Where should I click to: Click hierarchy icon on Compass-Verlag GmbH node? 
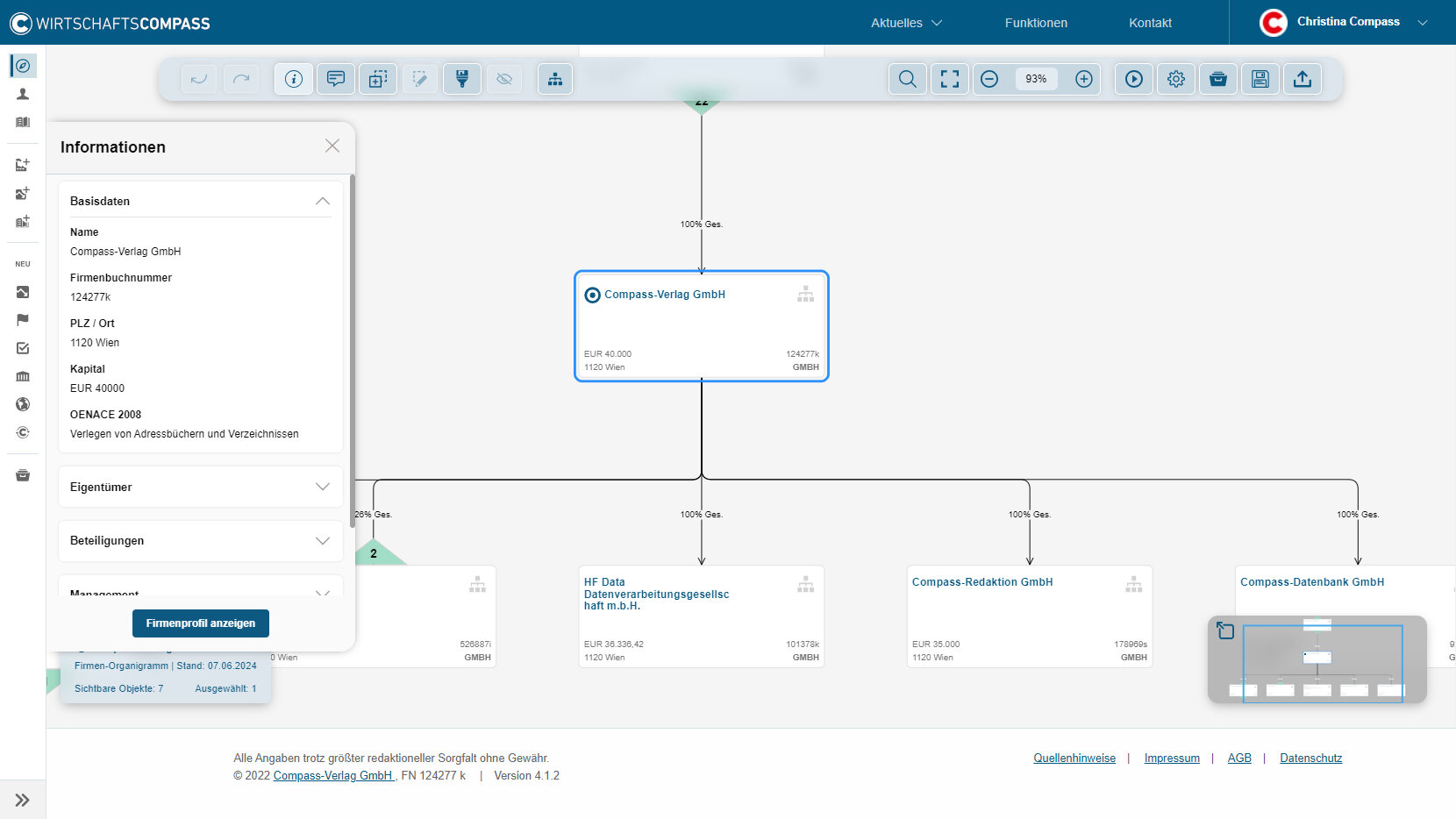[x=805, y=294]
